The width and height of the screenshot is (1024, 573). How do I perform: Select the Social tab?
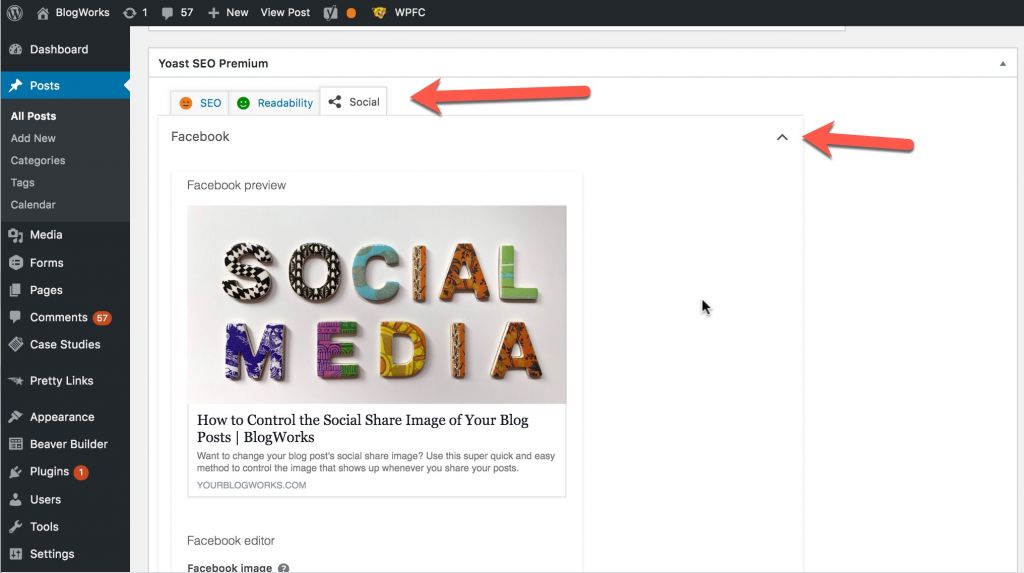(354, 102)
